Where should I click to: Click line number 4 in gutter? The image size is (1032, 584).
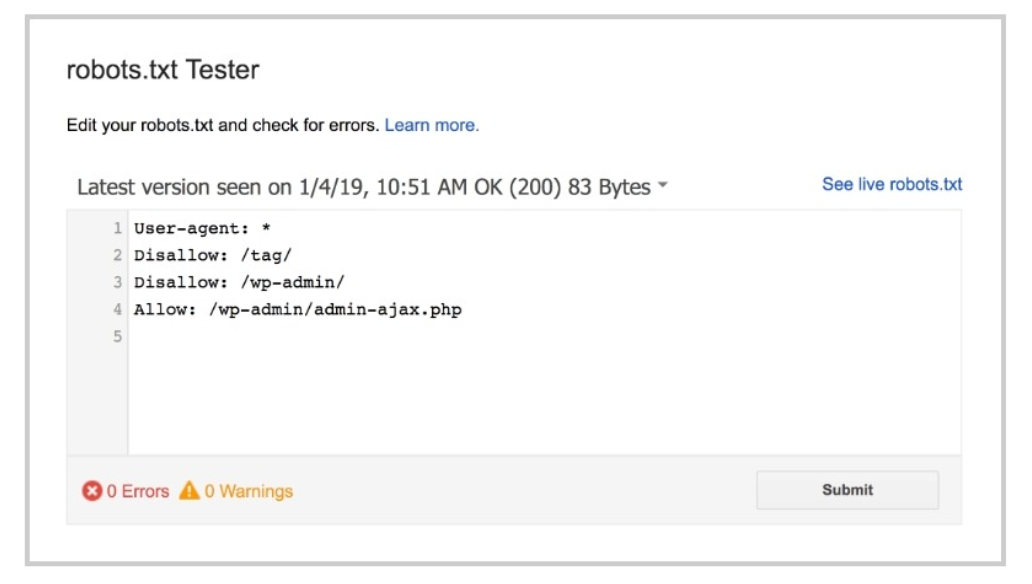point(118,310)
